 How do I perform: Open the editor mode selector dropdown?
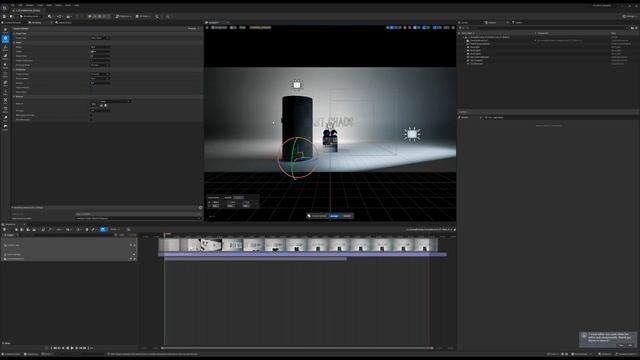tap(30, 16)
